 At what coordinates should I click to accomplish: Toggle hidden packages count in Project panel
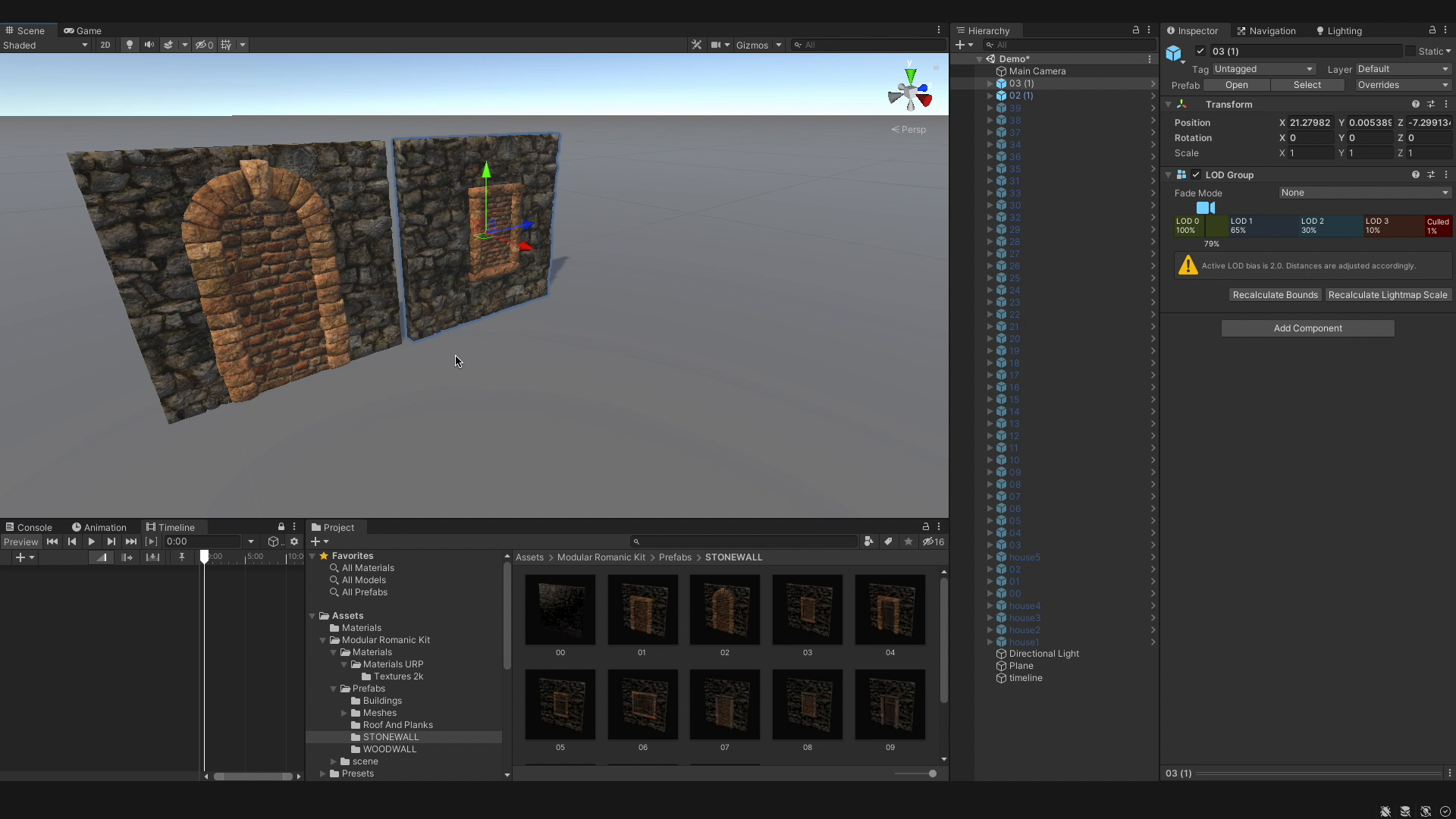tap(934, 541)
